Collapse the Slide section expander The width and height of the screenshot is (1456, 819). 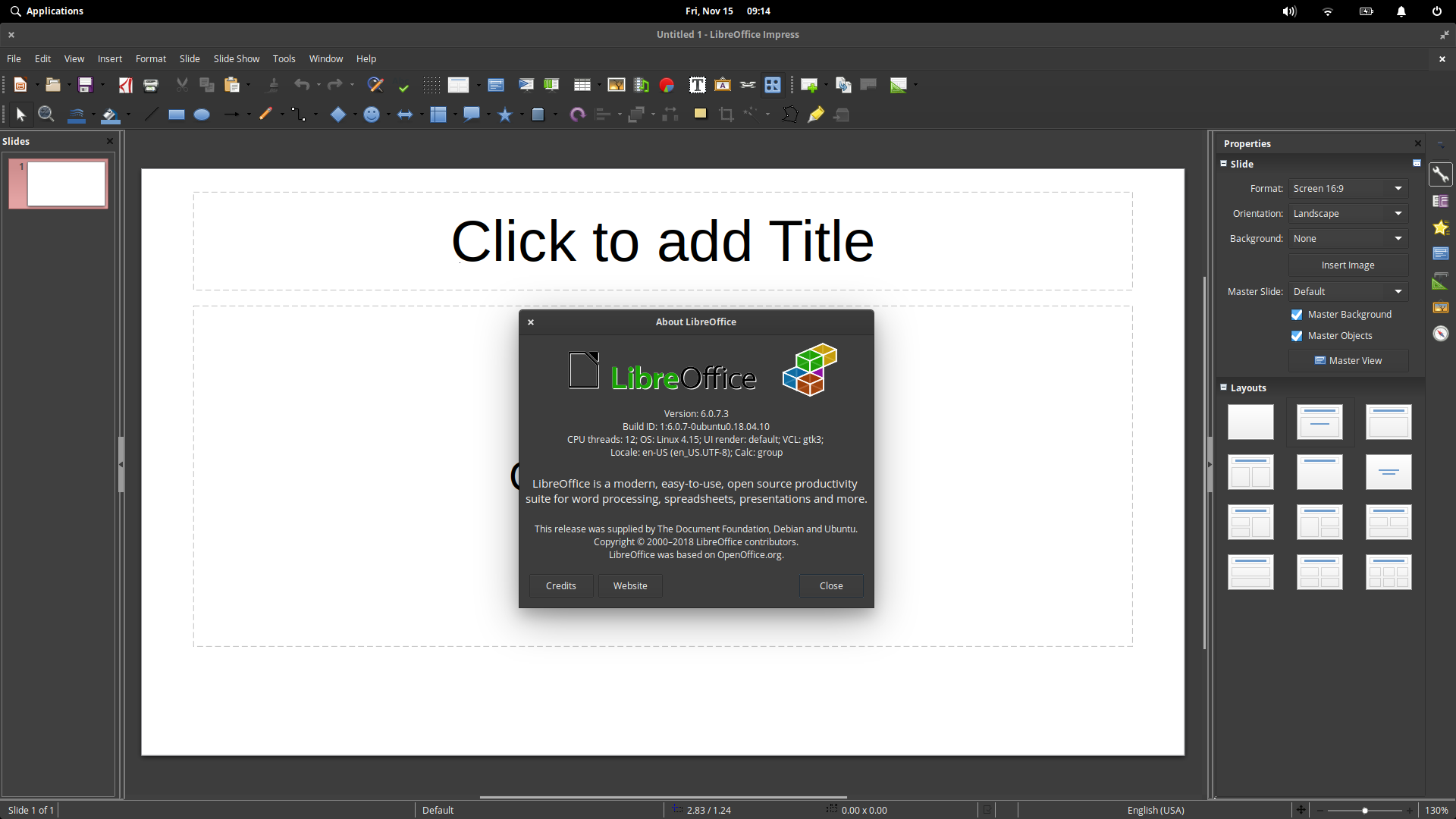point(1223,164)
